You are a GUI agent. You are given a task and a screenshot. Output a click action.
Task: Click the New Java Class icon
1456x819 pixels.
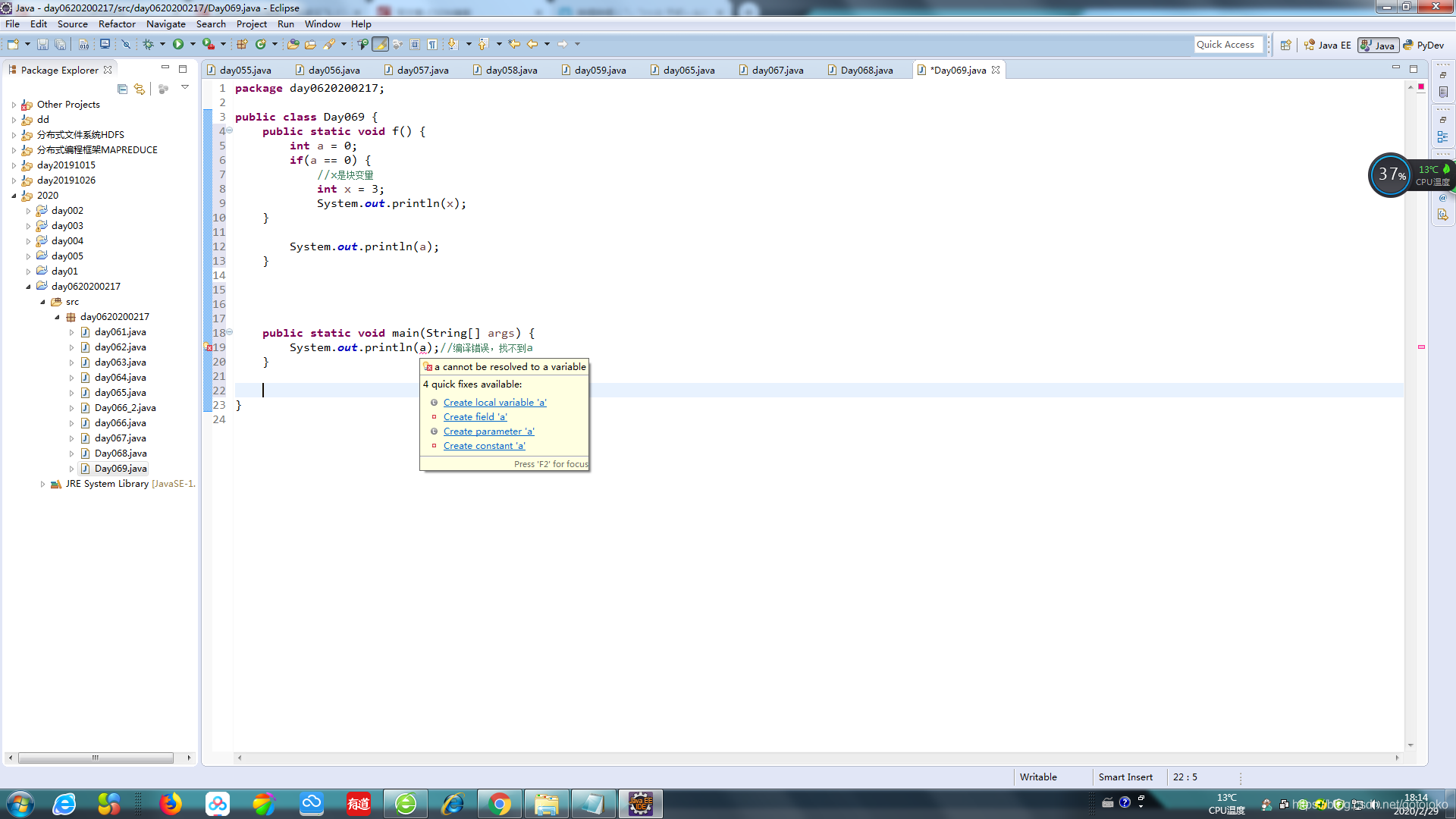[260, 45]
